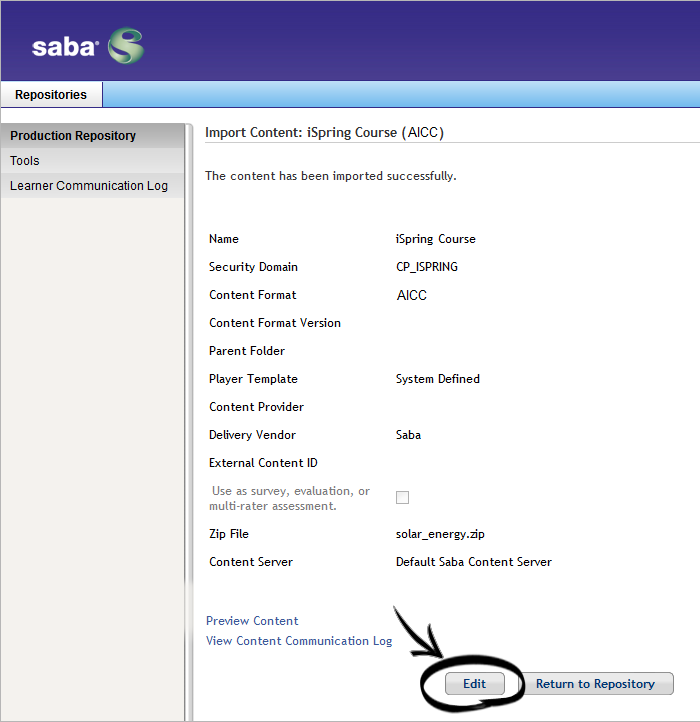Click the Saba delivery vendor value
The width and height of the screenshot is (700, 722).
click(408, 435)
